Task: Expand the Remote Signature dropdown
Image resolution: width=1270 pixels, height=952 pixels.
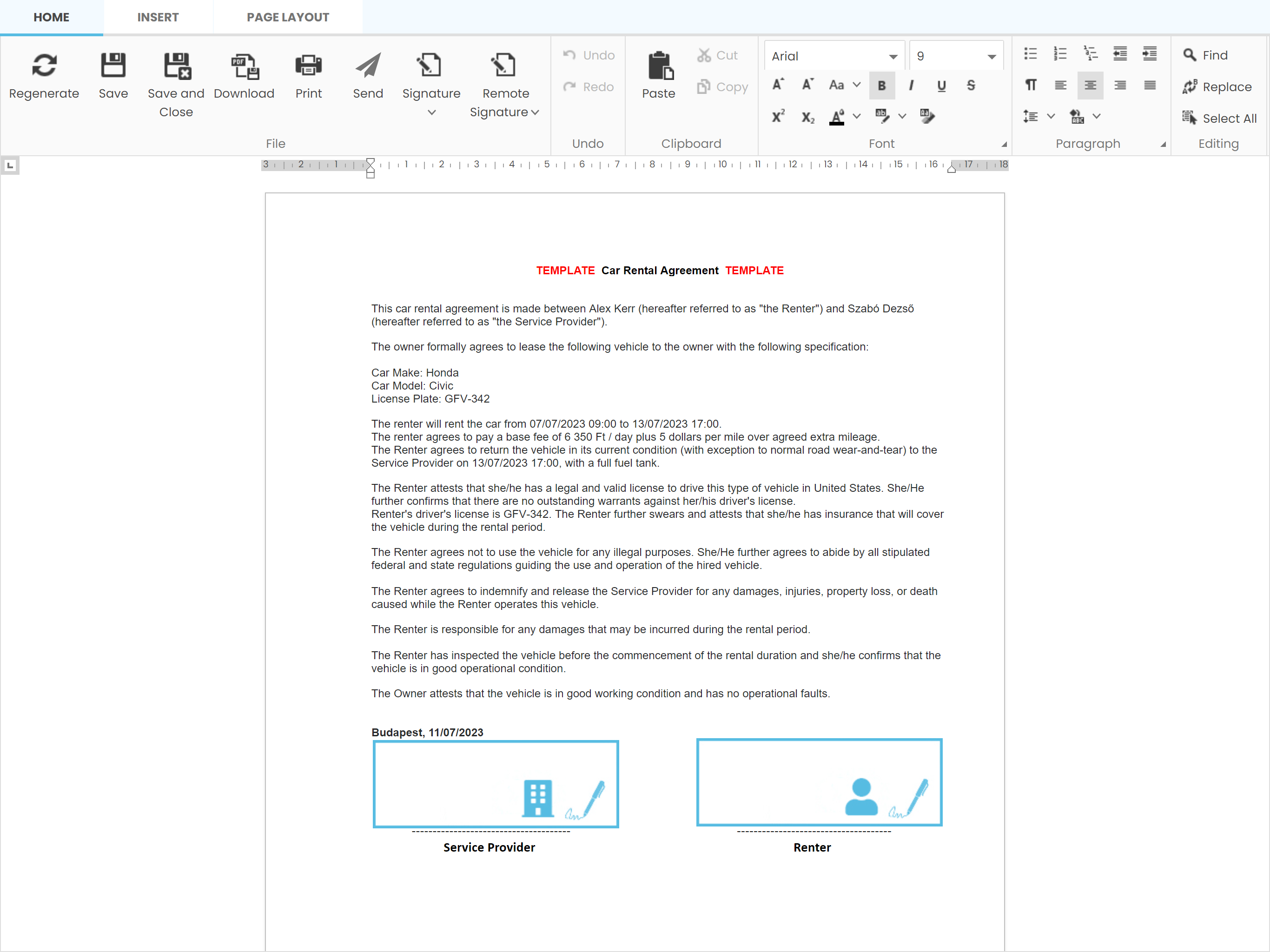Action: click(535, 112)
